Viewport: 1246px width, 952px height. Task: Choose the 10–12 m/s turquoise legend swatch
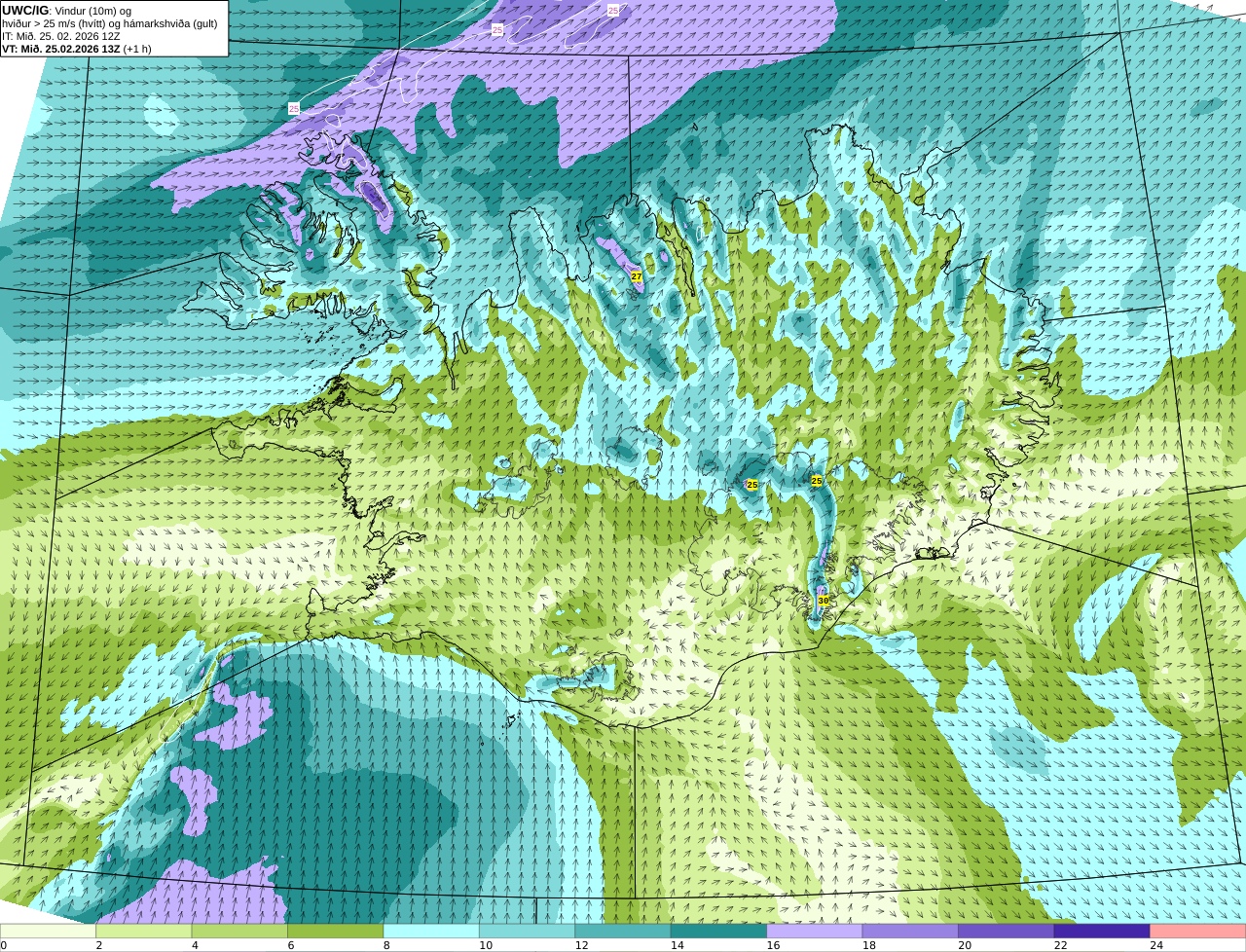pyautogui.click(x=528, y=931)
